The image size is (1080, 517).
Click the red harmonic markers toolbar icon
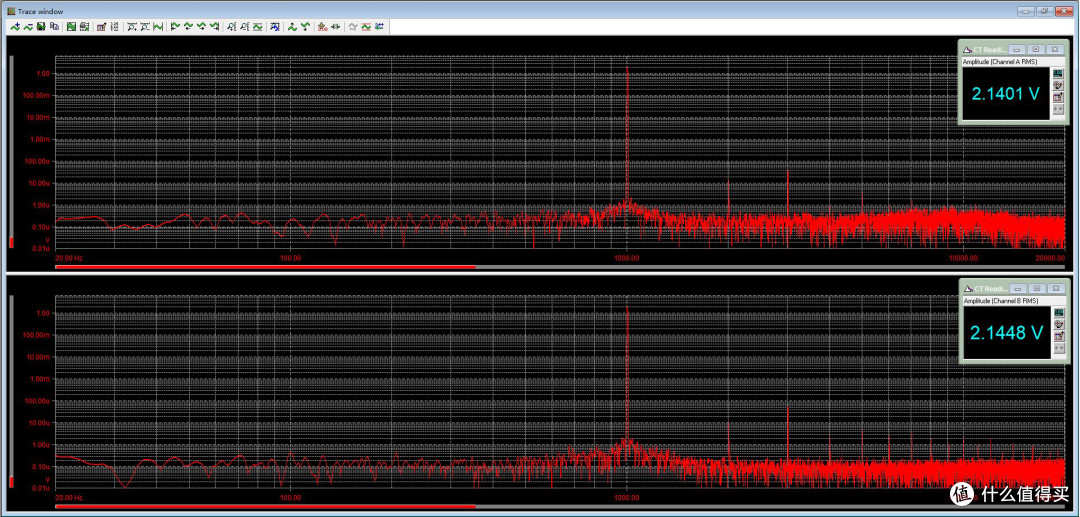tap(322, 27)
